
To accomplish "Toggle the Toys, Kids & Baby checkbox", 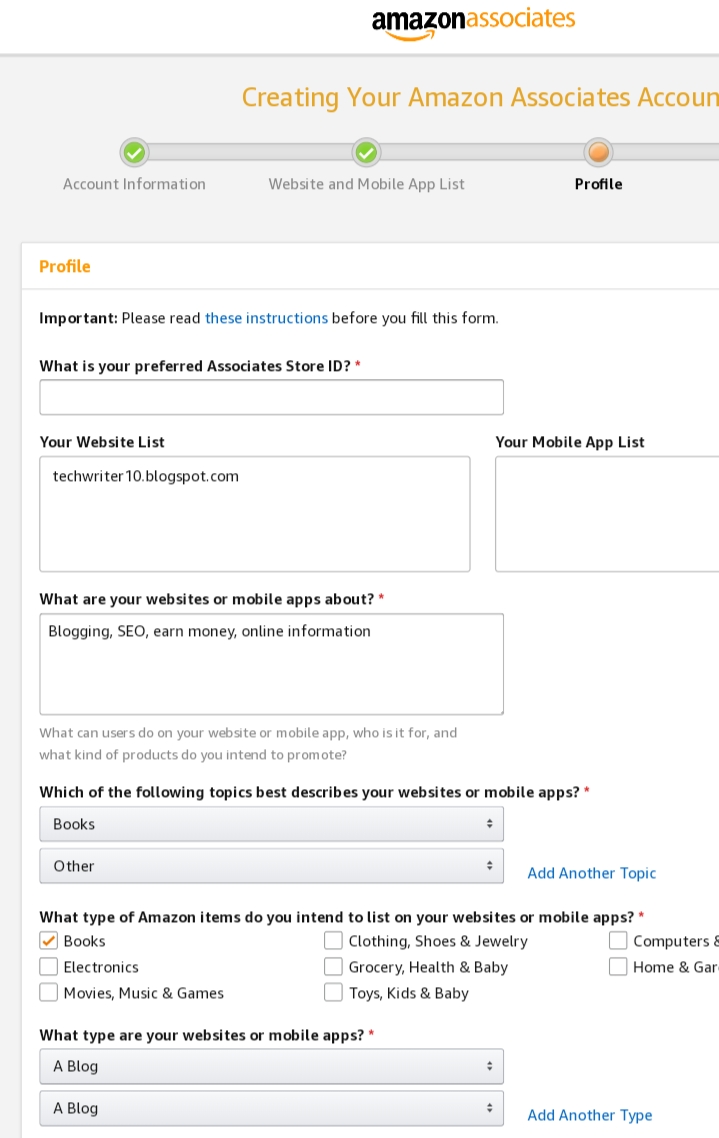I will pos(333,993).
